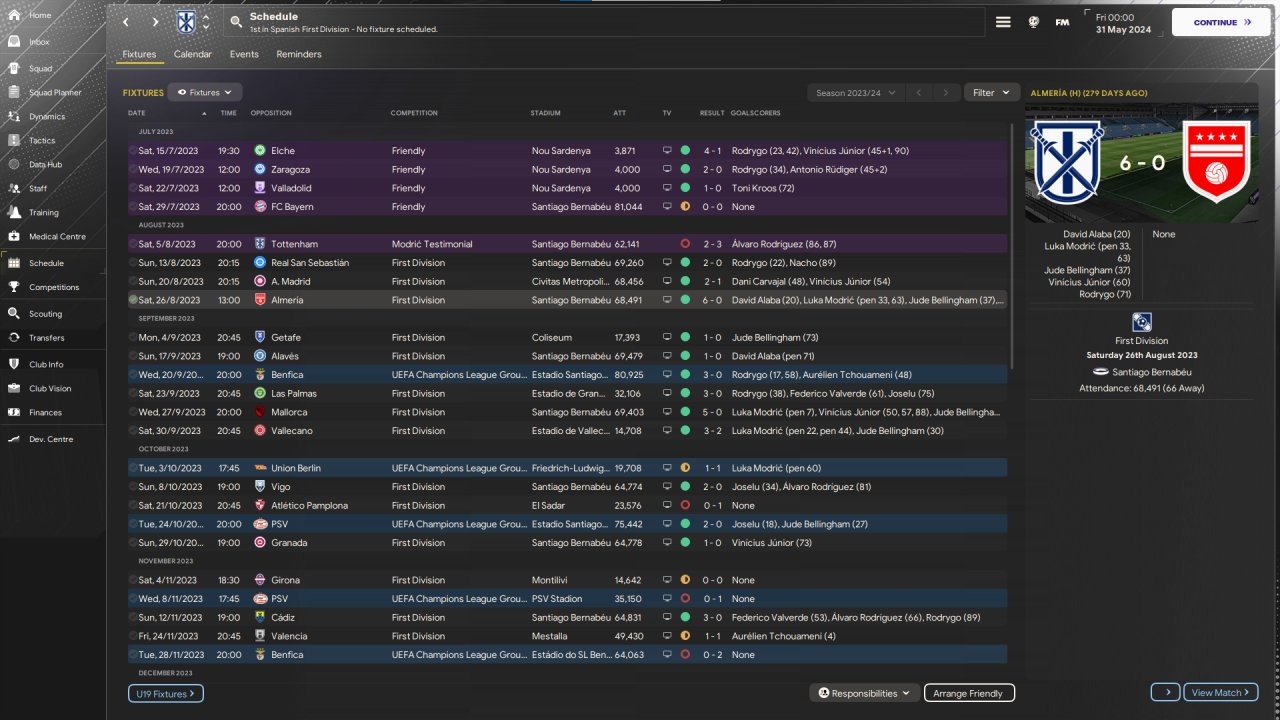This screenshot has width=1280, height=720.
Task: Expand the Responsibilities dropdown
Action: point(864,693)
